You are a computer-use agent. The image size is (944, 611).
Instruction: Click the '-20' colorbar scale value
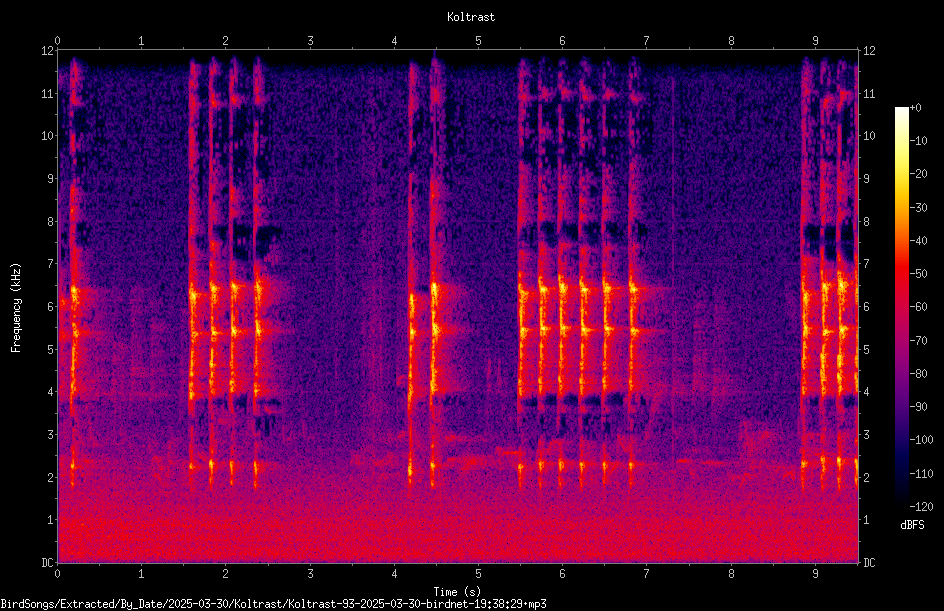click(x=918, y=174)
